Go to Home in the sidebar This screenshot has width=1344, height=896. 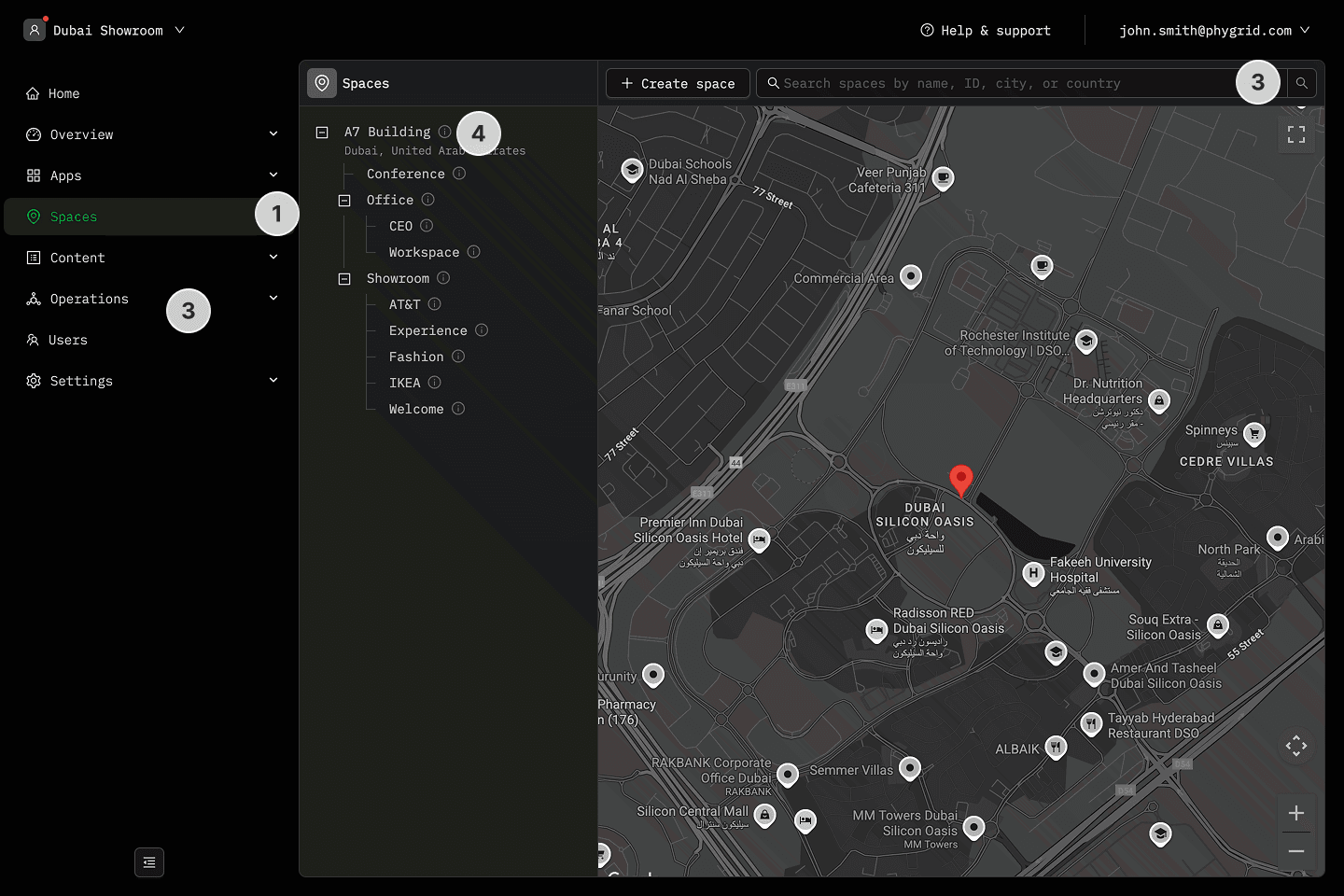(x=63, y=93)
